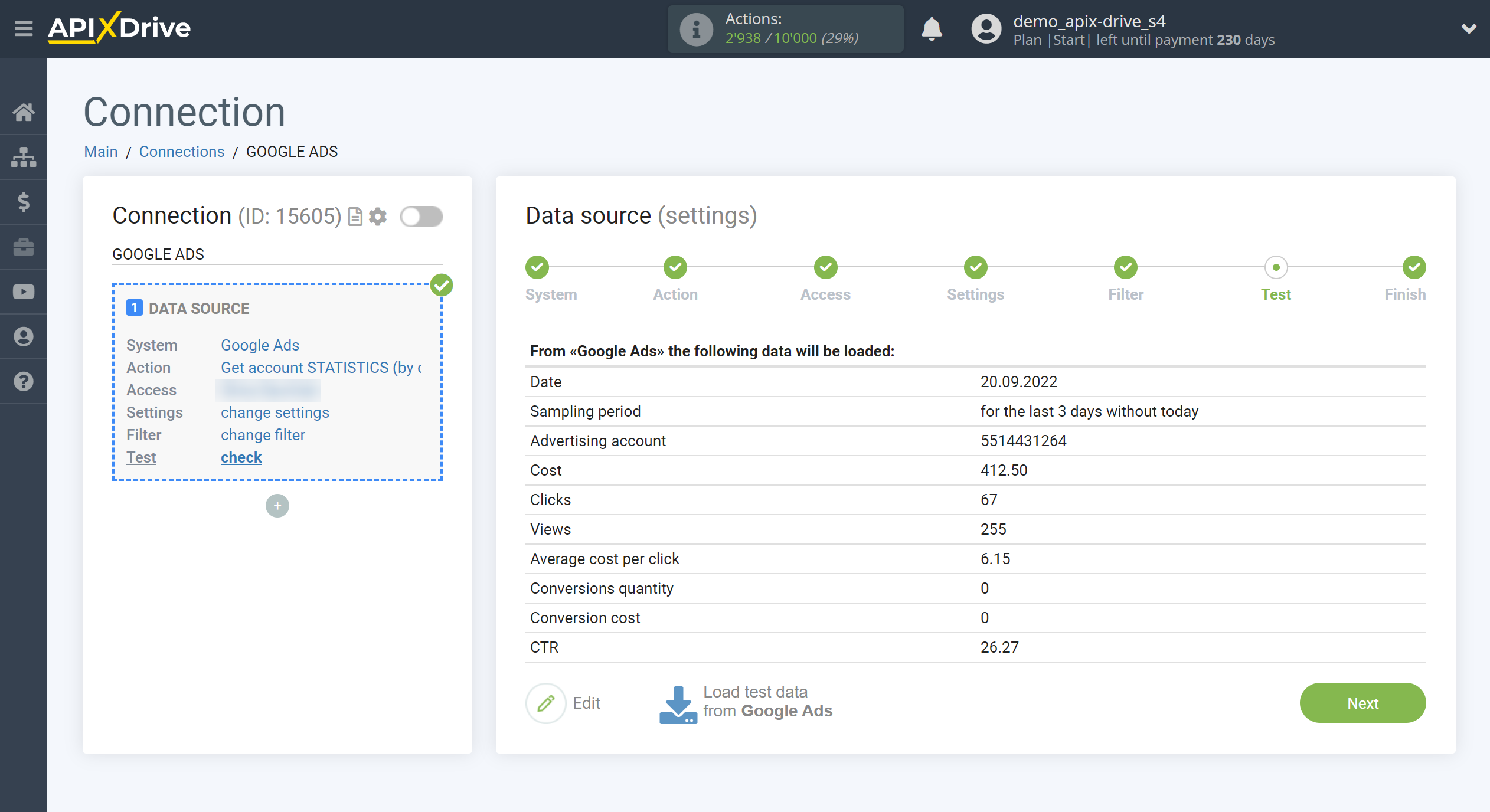The height and width of the screenshot is (812, 1490).
Task: Select the Cost value 412.50
Action: [x=1004, y=470]
